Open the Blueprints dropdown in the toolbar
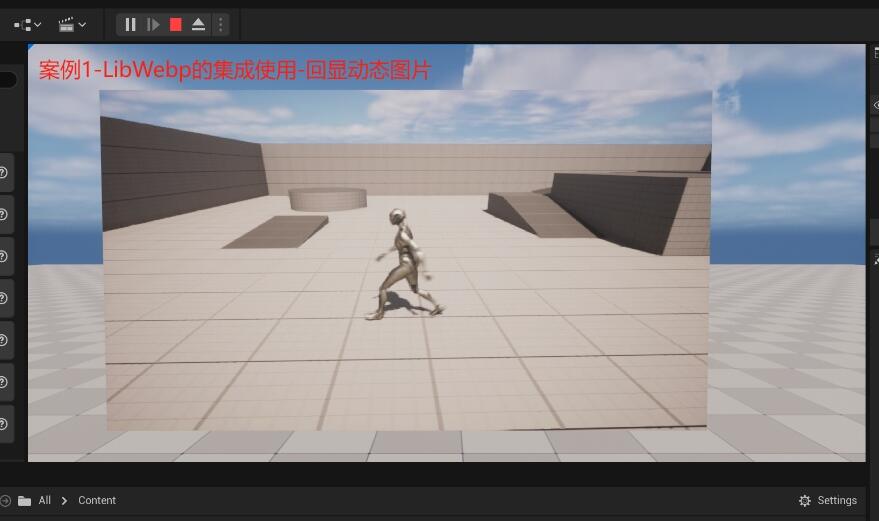 [x=27, y=25]
